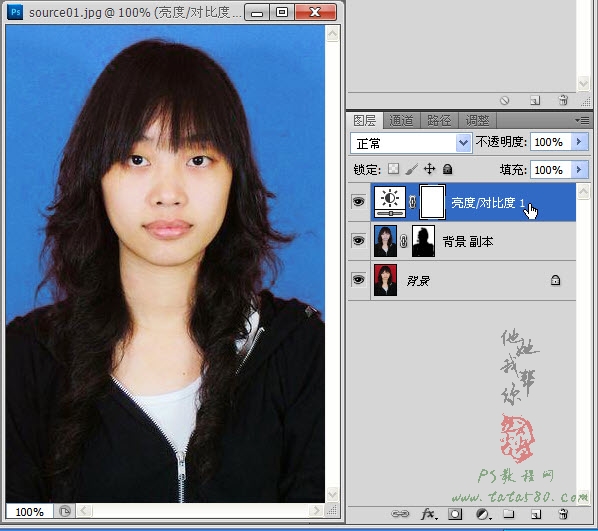Click the document scroll right arrow
This screenshot has height=531, width=598.
point(316,511)
